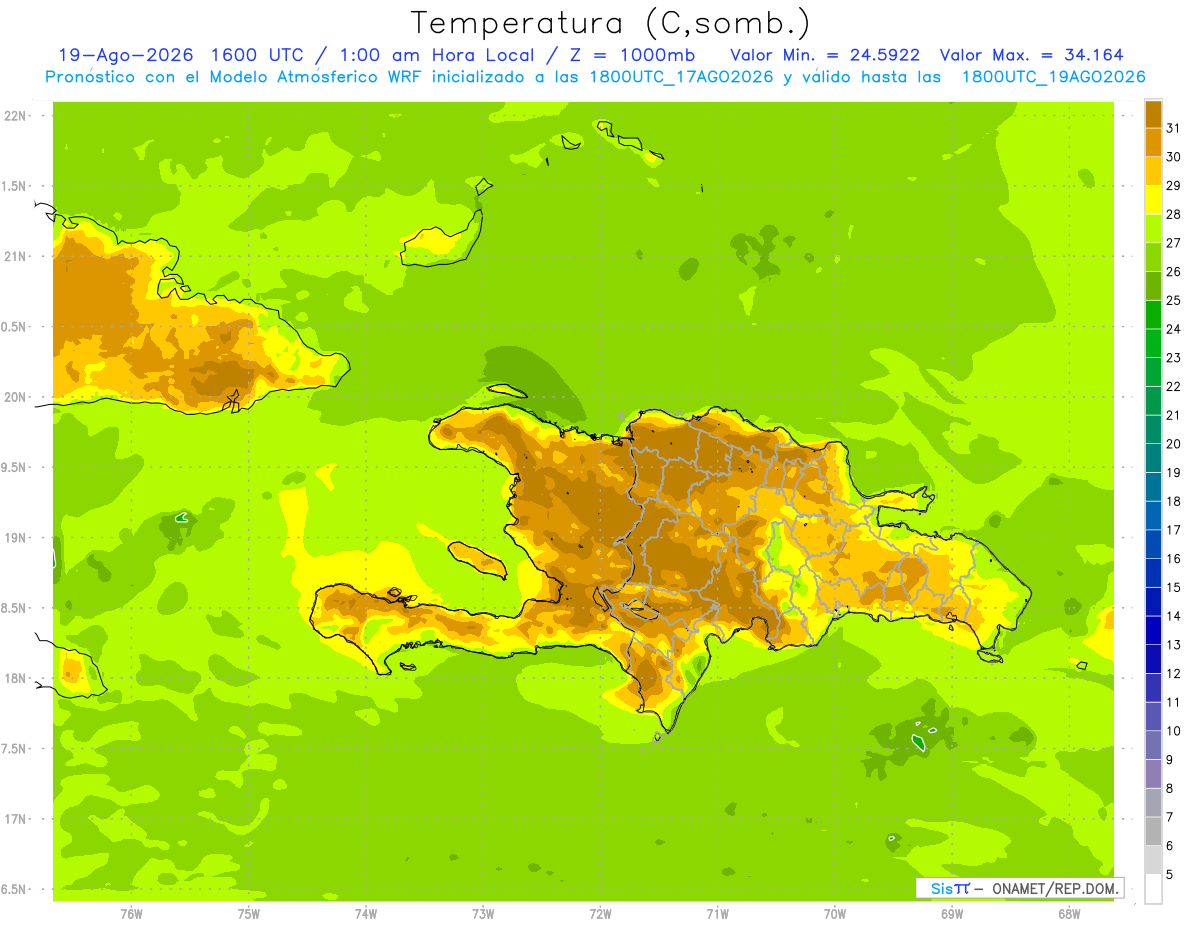Click legend band between 25 and 26

[x=1153, y=286]
